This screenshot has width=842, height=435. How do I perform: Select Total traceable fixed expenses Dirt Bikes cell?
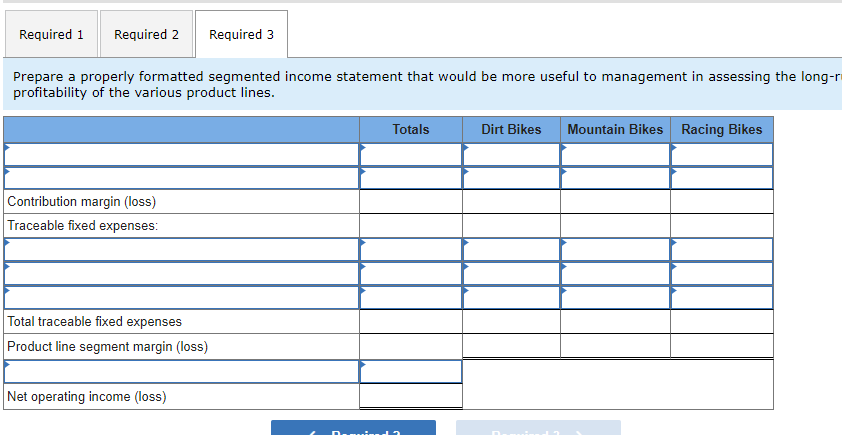pyautogui.click(x=511, y=322)
